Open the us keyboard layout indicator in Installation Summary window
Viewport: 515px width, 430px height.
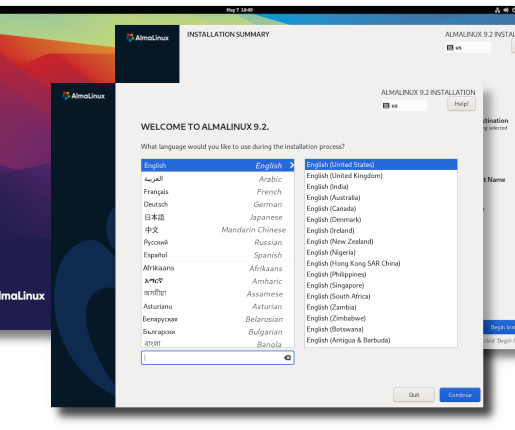468,48
